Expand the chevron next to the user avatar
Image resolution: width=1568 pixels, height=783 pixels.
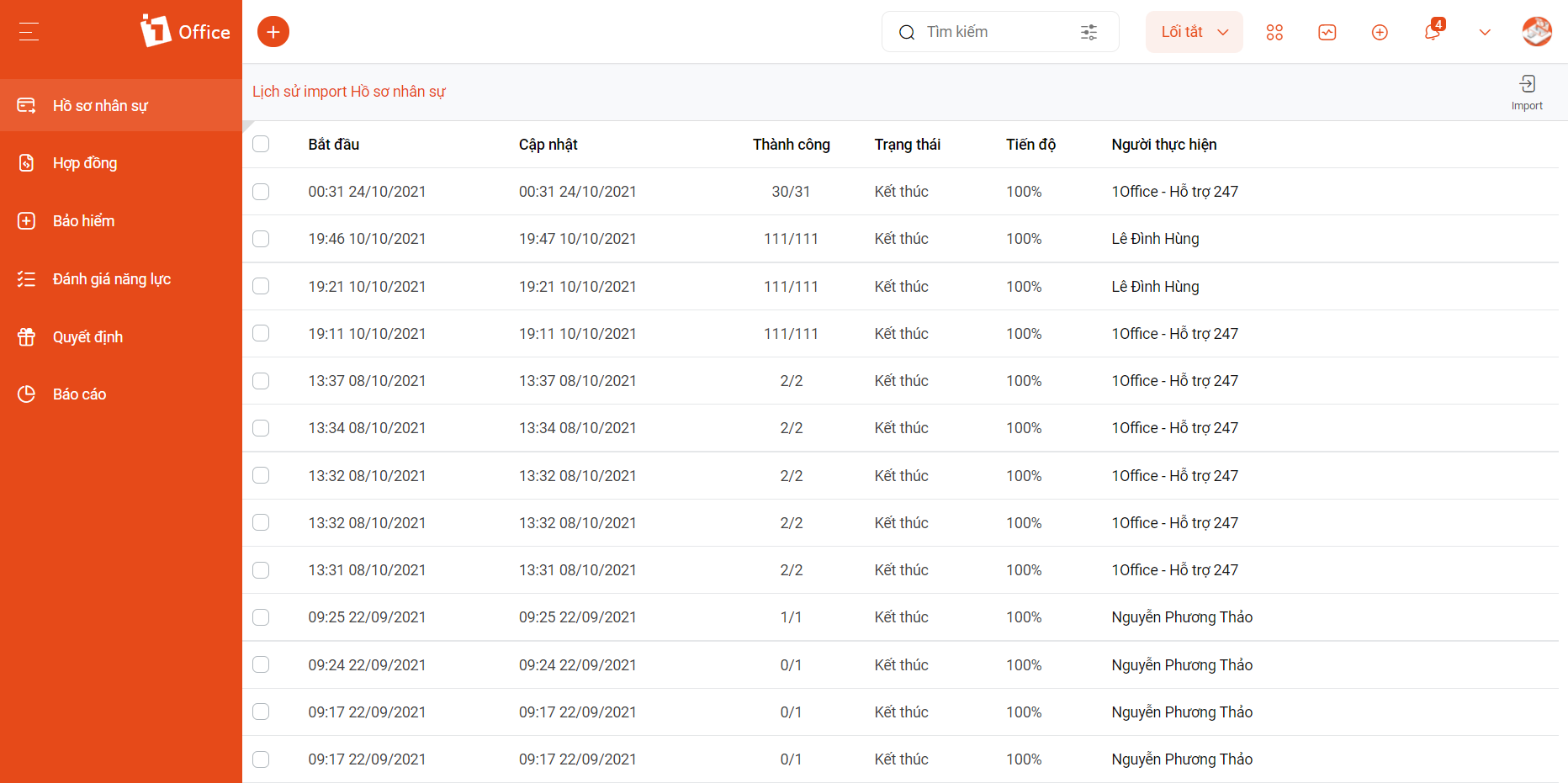pyautogui.click(x=1485, y=32)
